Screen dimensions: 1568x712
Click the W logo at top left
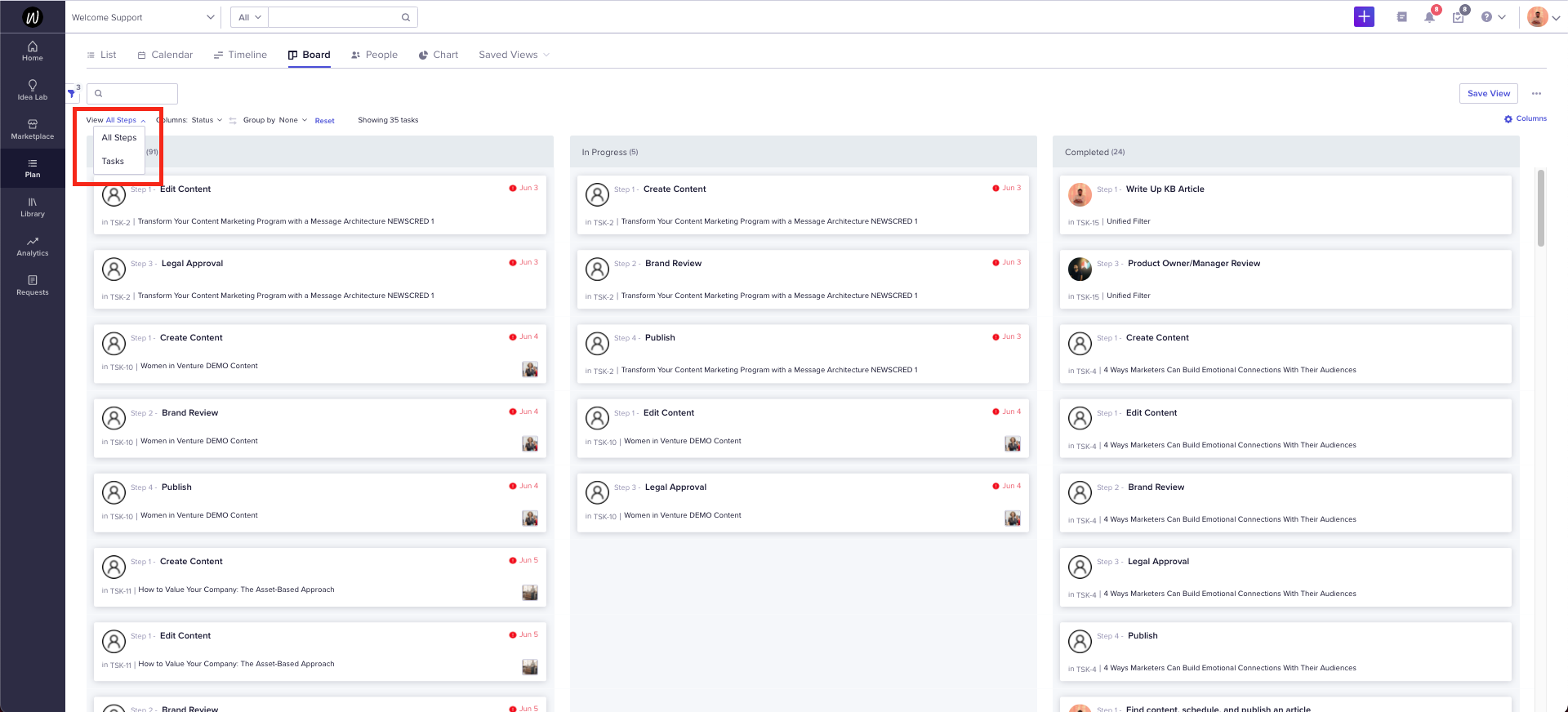[x=33, y=16]
